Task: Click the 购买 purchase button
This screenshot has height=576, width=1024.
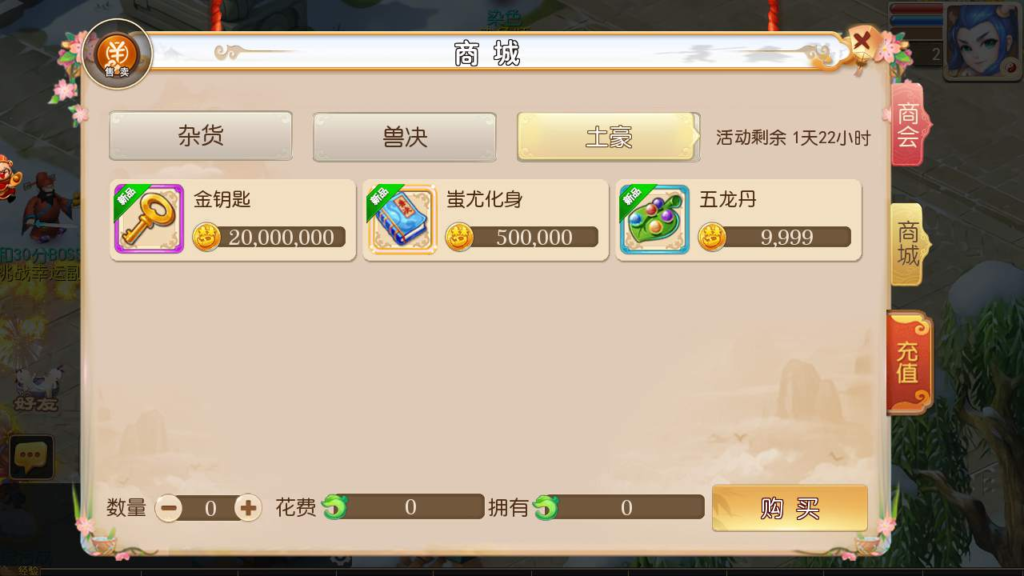Action: (x=790, y=507)
